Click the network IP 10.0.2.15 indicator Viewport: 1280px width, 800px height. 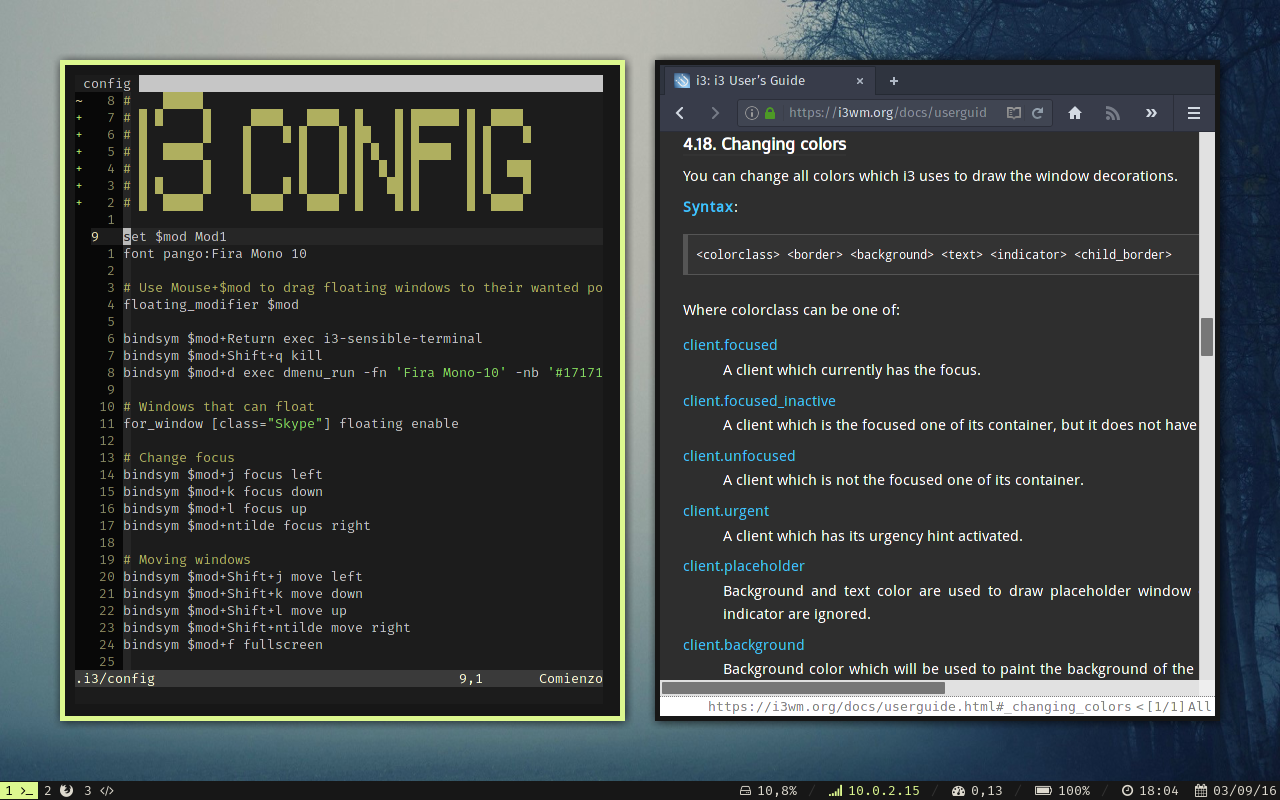tap(874, 790)
